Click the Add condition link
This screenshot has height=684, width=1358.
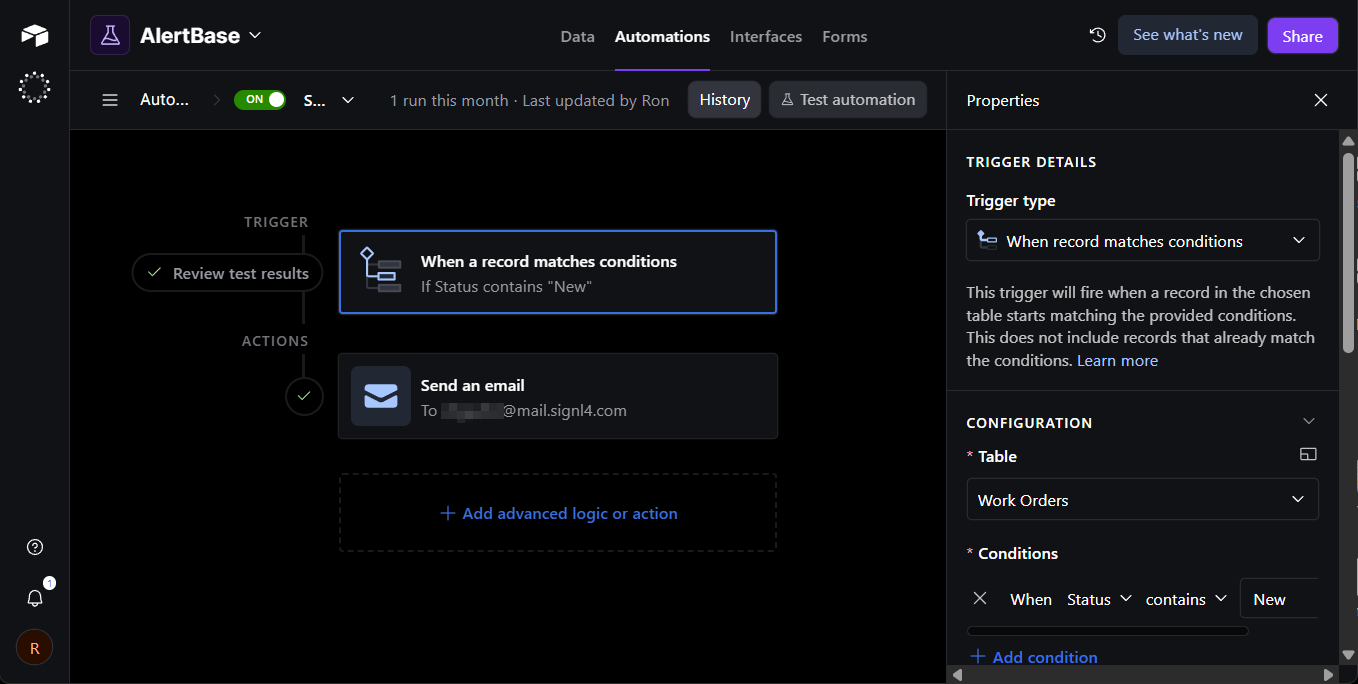(x=1034, y=657)
